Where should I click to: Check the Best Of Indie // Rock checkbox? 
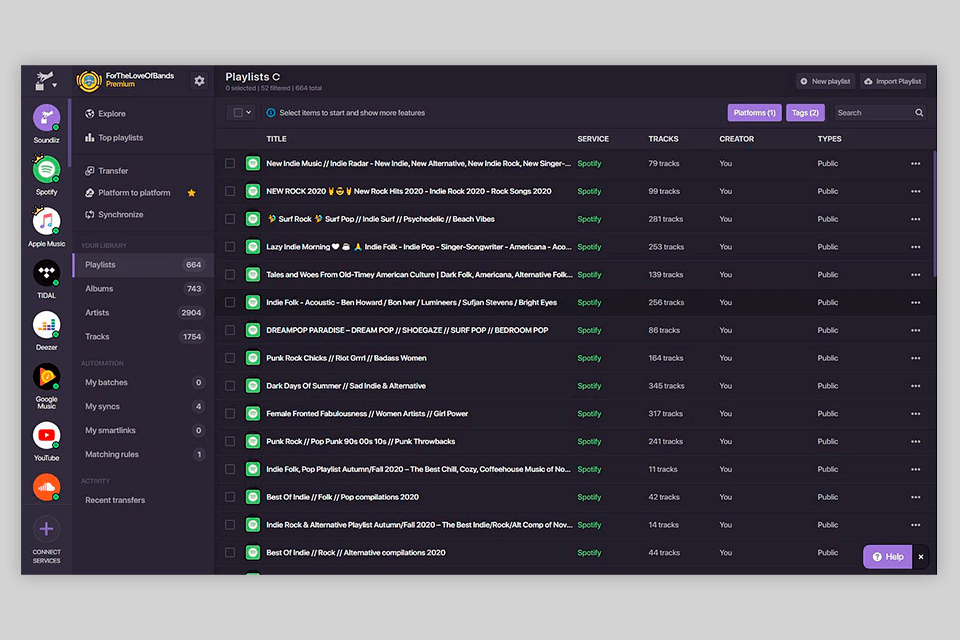click(x=230, y=552)
